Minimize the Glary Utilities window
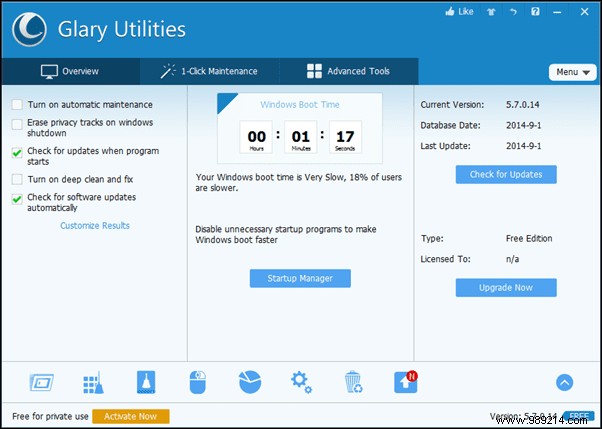This screenshot has height=429, width=602. 557,12
